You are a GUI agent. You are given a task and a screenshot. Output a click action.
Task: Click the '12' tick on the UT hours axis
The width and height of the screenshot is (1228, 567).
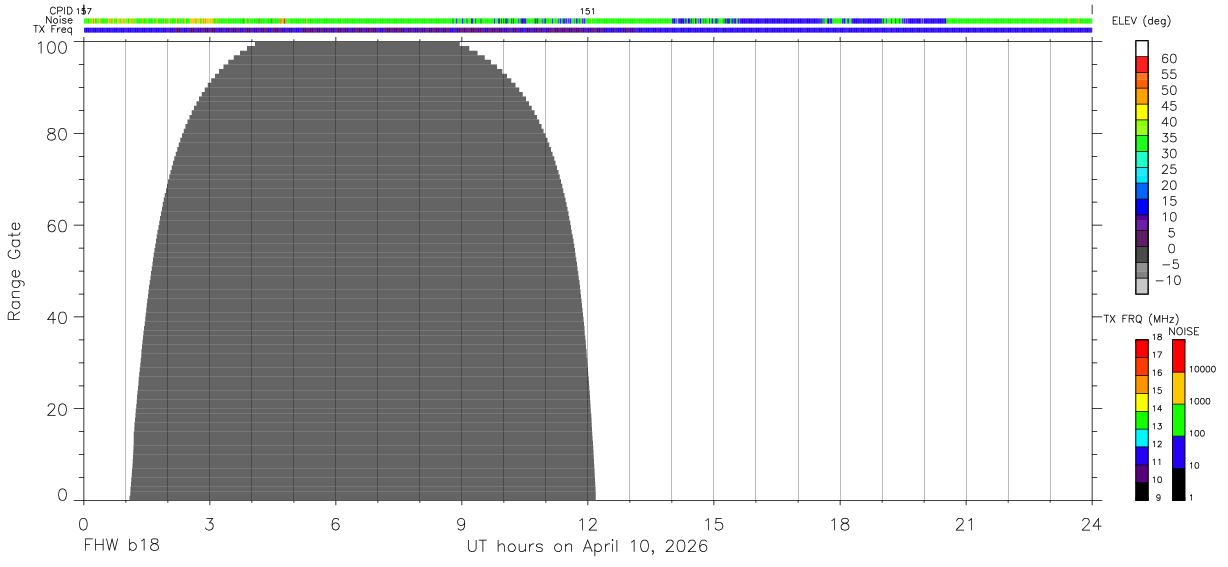(x=587, y=523)
